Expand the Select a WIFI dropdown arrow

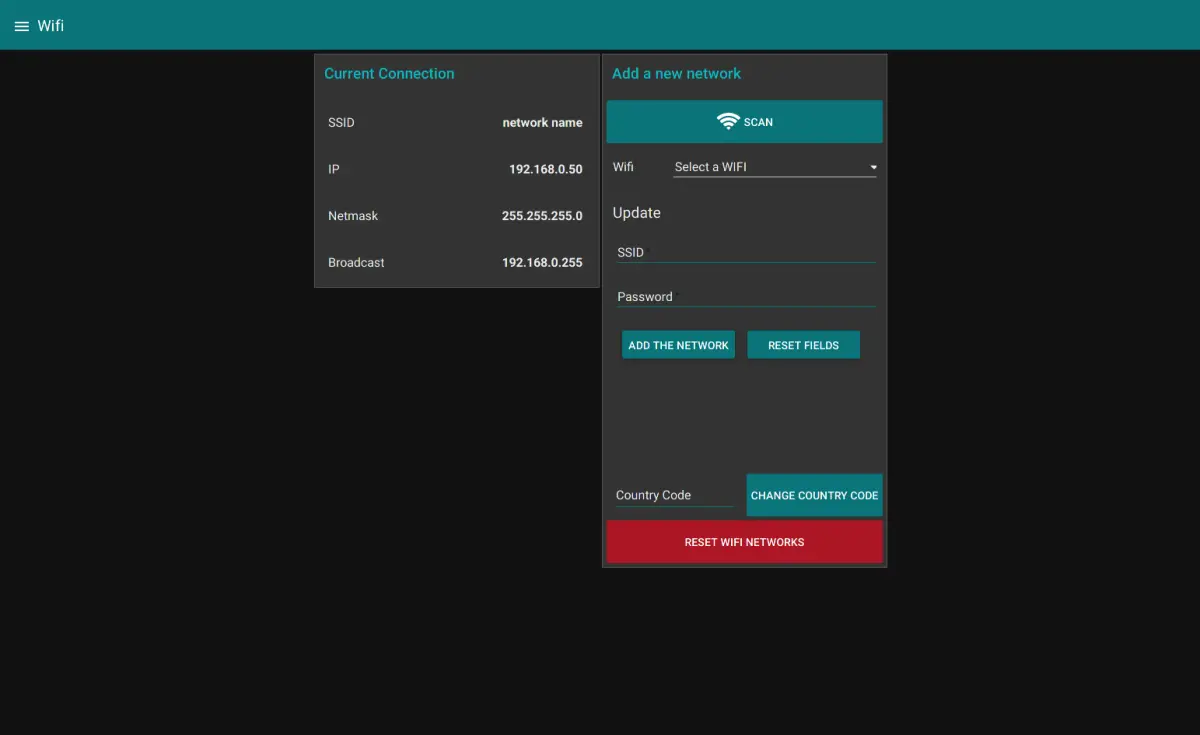[873, 167]
